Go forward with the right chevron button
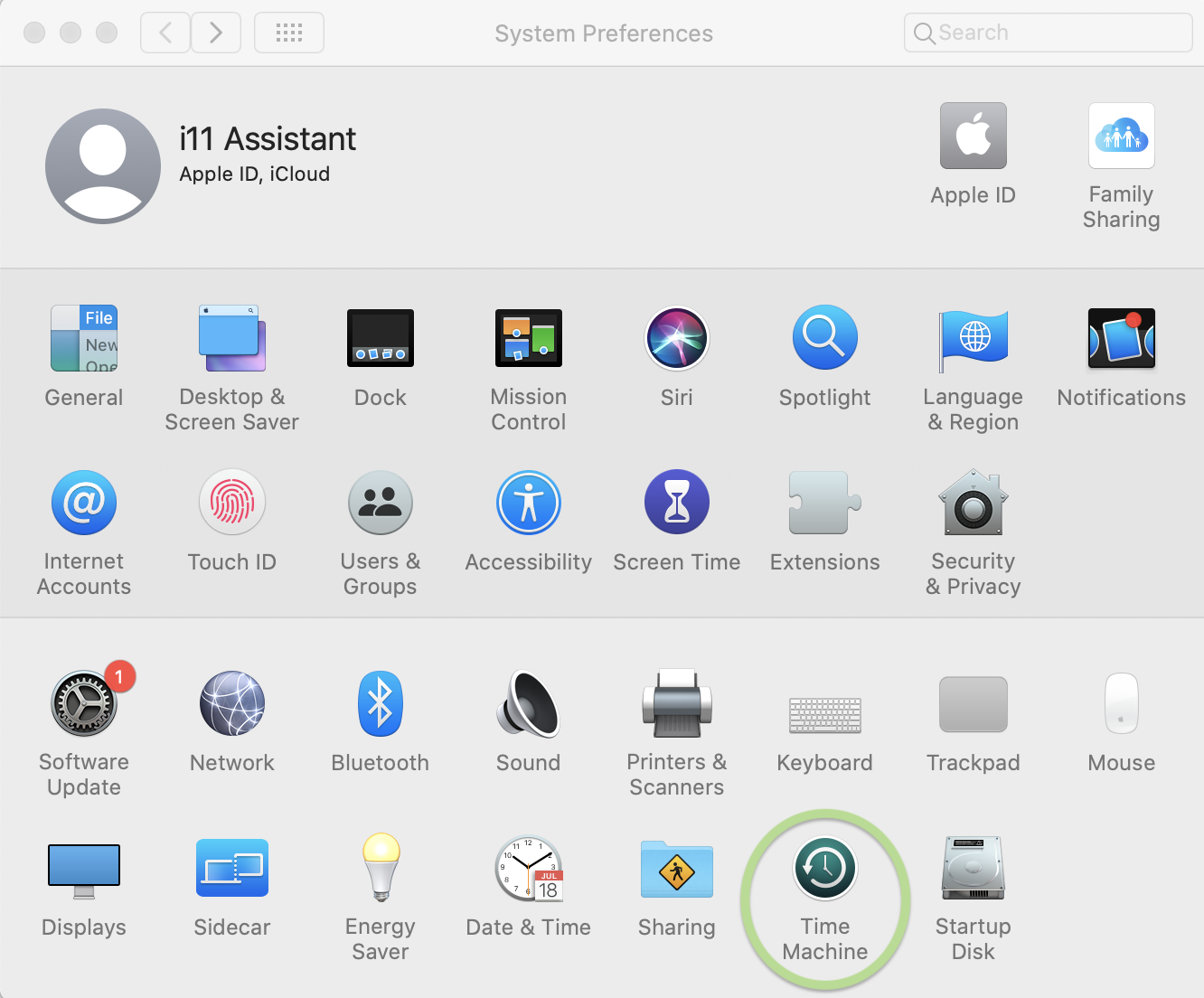 tap(216, 33)
